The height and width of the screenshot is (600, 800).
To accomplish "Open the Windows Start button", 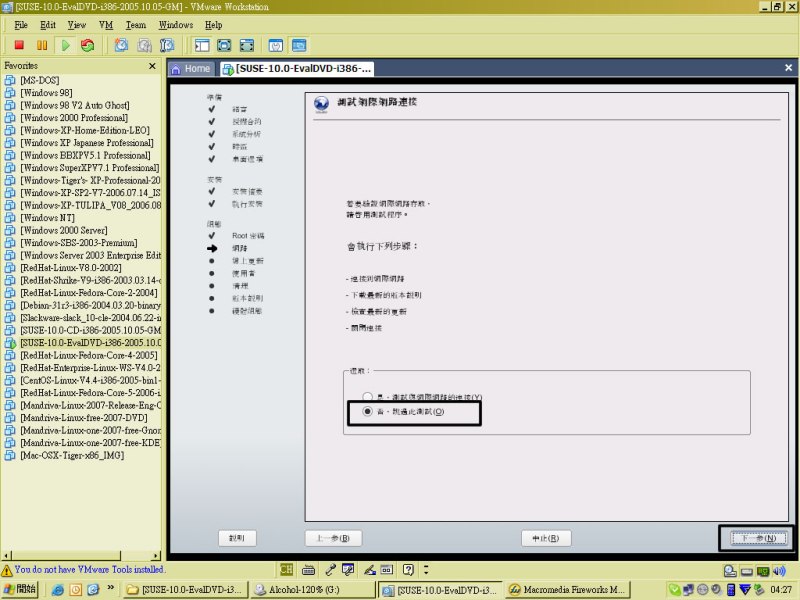I will tap(20, 589).
